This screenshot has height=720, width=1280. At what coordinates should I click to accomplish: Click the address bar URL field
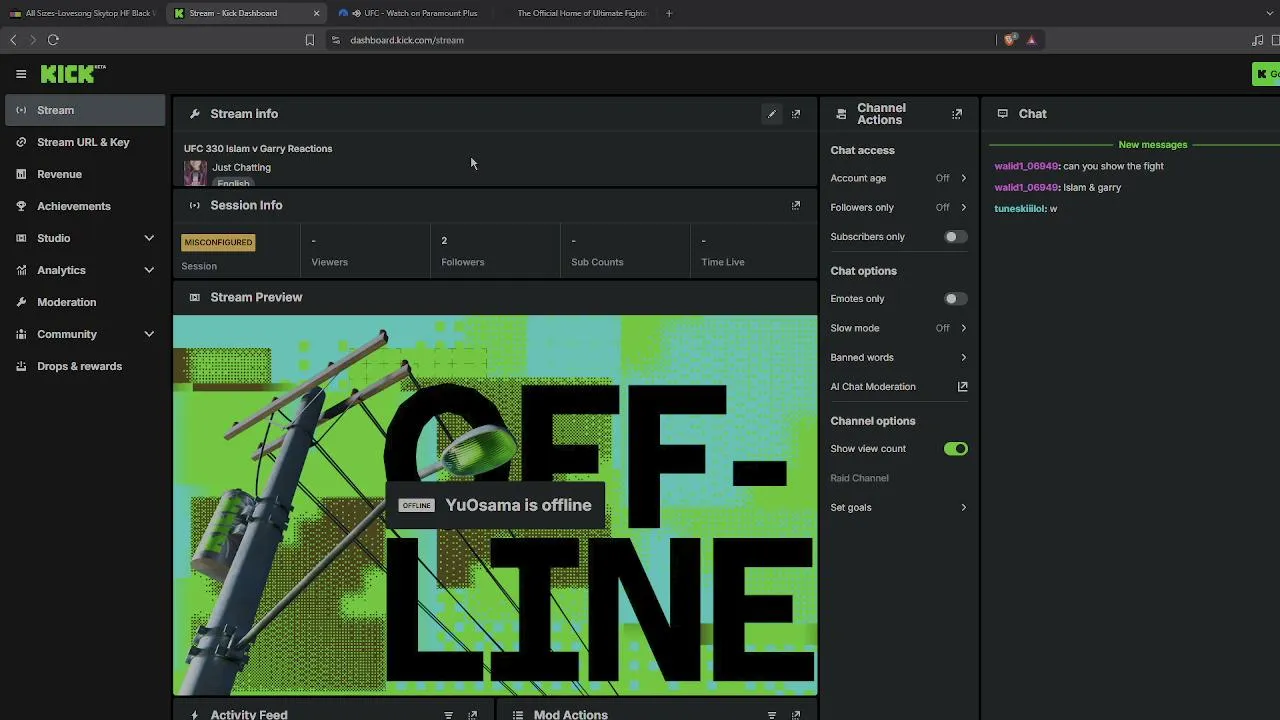pyautogui.click(x=660, y=40)
